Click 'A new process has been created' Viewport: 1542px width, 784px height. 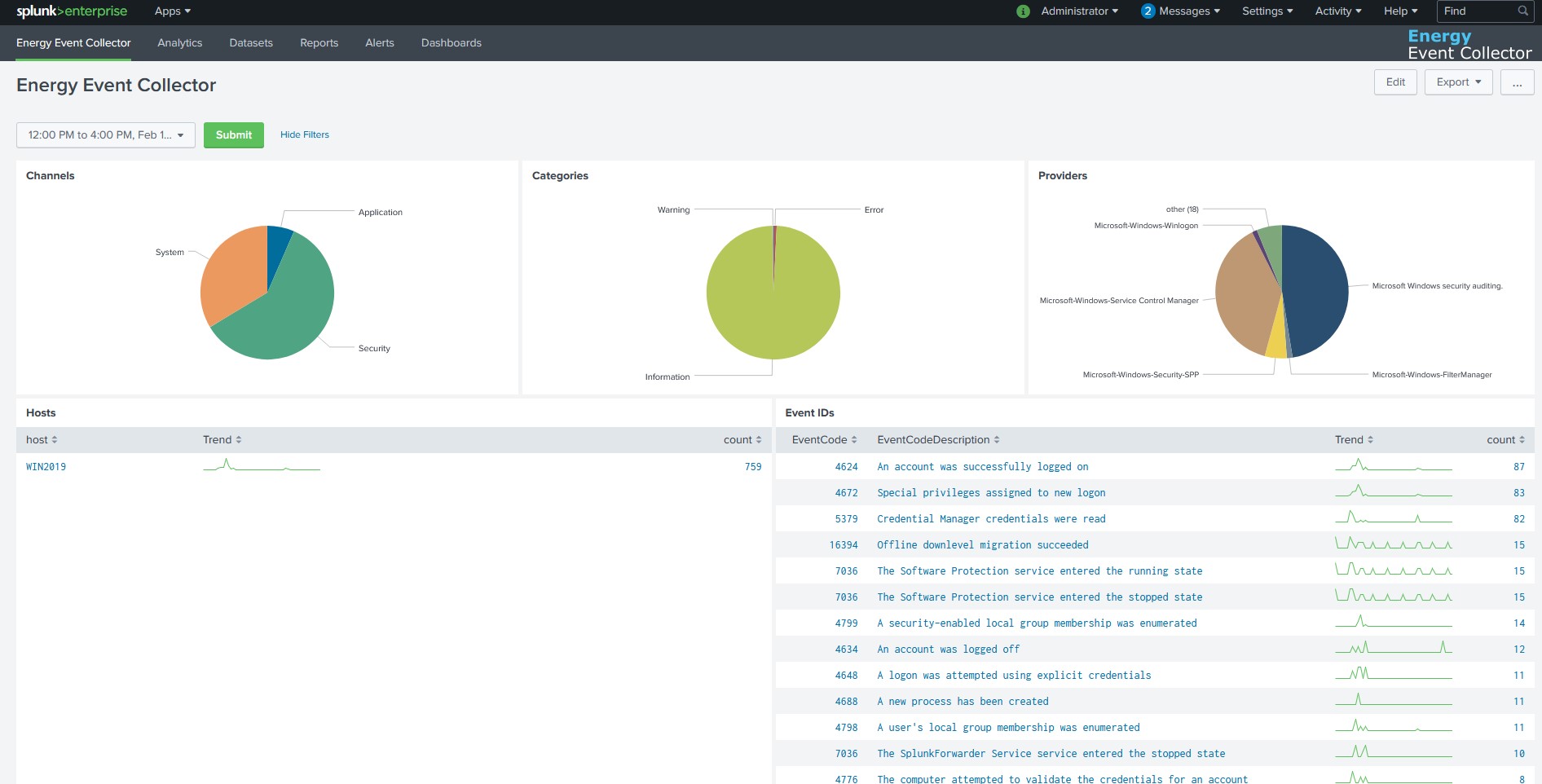click(x=963, y=702)
